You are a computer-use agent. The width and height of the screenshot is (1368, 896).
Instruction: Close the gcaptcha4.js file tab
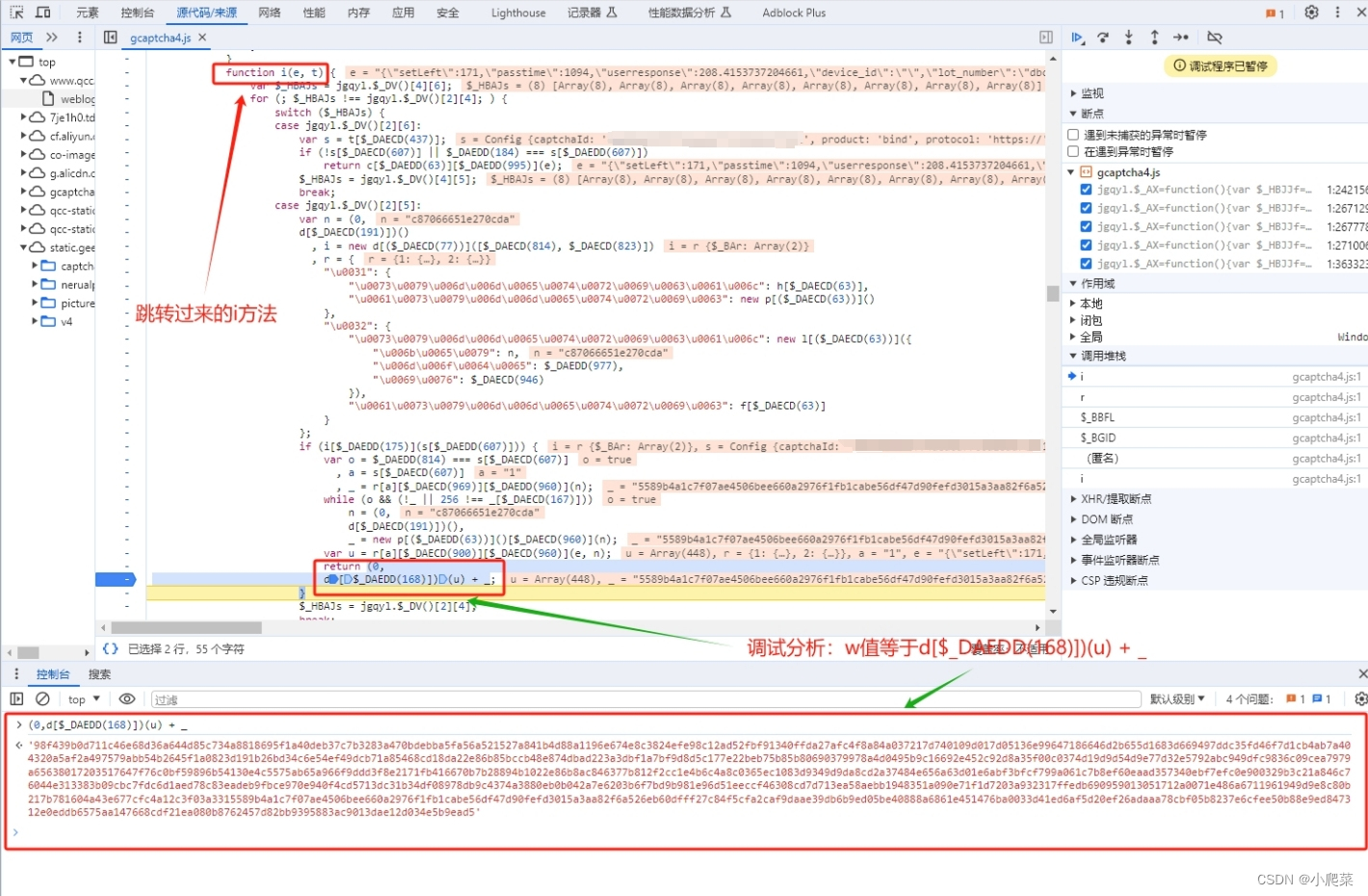pos(202,38)
